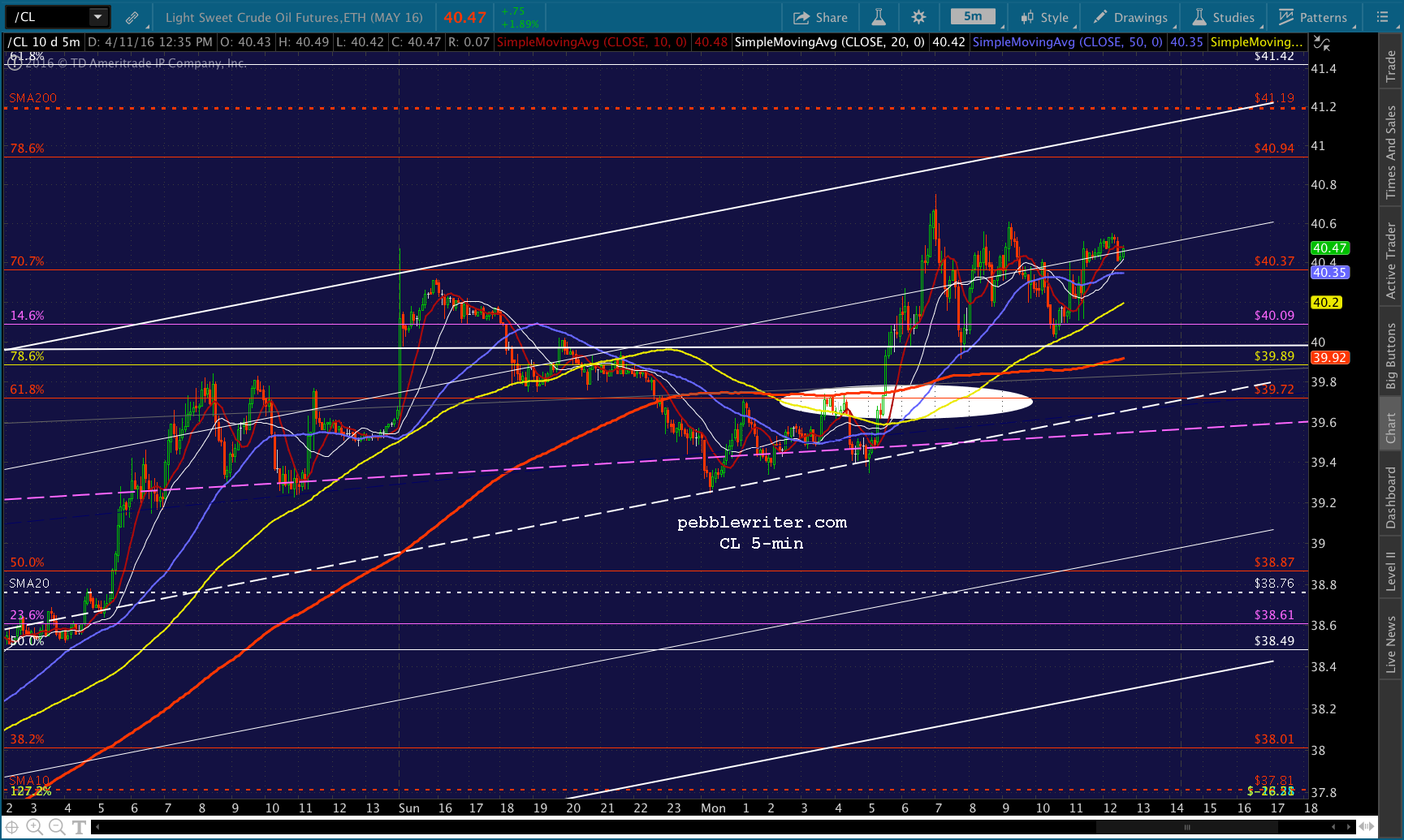Click the zoom out magnifier icon
1404x840 pixels.
coord(57,827)
